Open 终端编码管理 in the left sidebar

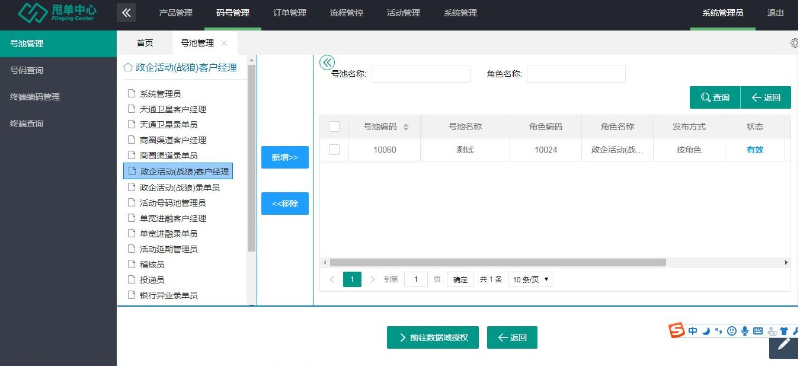point(59,97)
